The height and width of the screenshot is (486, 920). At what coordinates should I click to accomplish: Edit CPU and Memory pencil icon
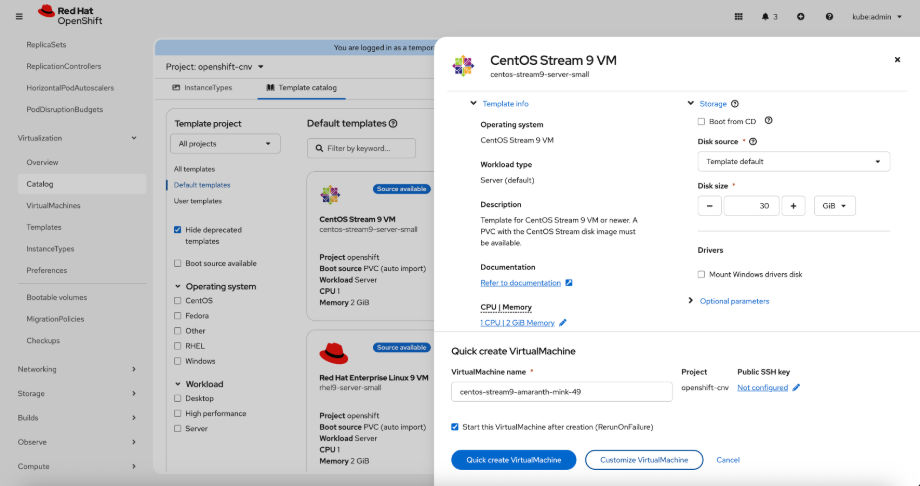pyautogui.click(x=563, y=323)
